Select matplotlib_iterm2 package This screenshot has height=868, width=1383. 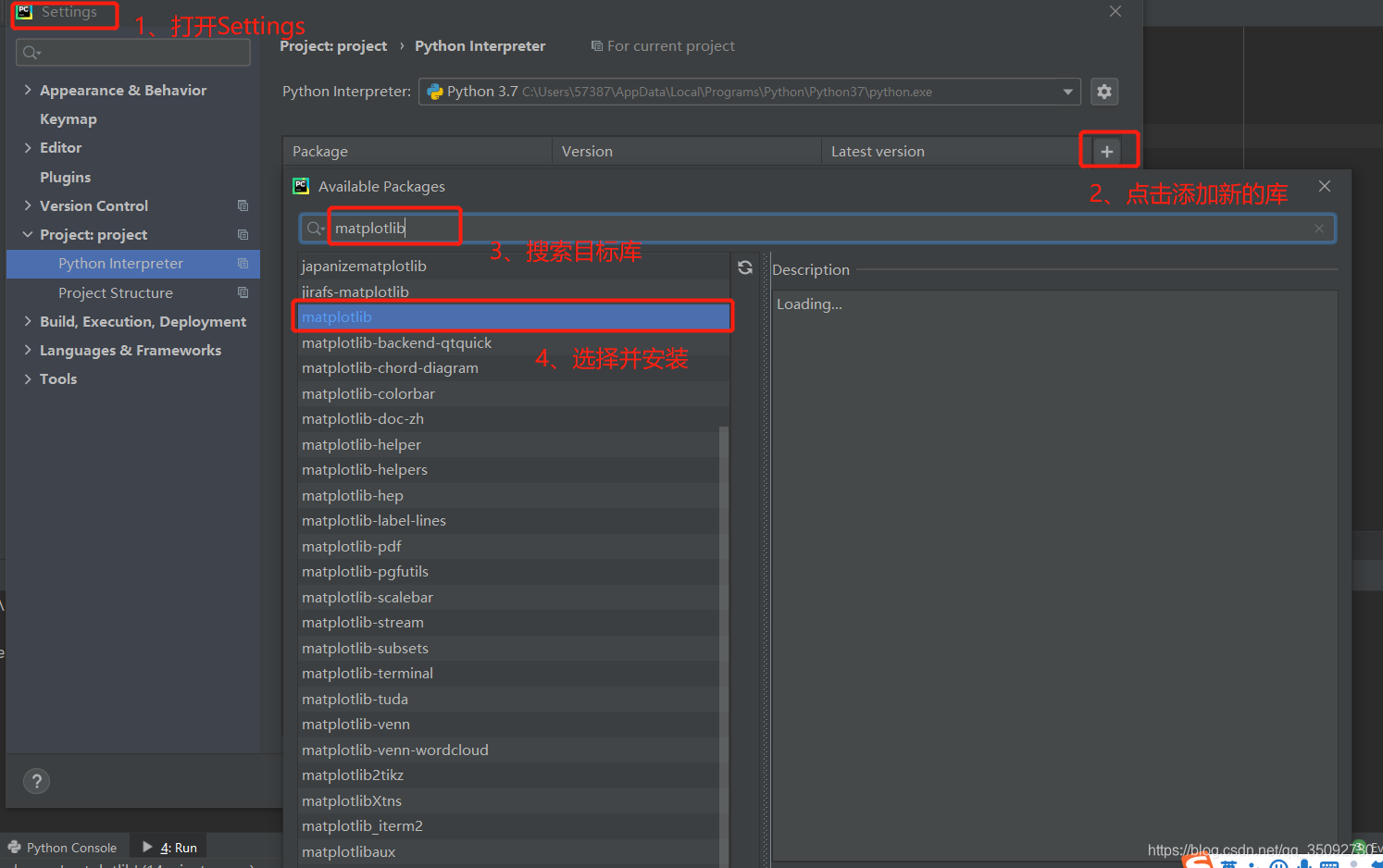tap(509, 826)
